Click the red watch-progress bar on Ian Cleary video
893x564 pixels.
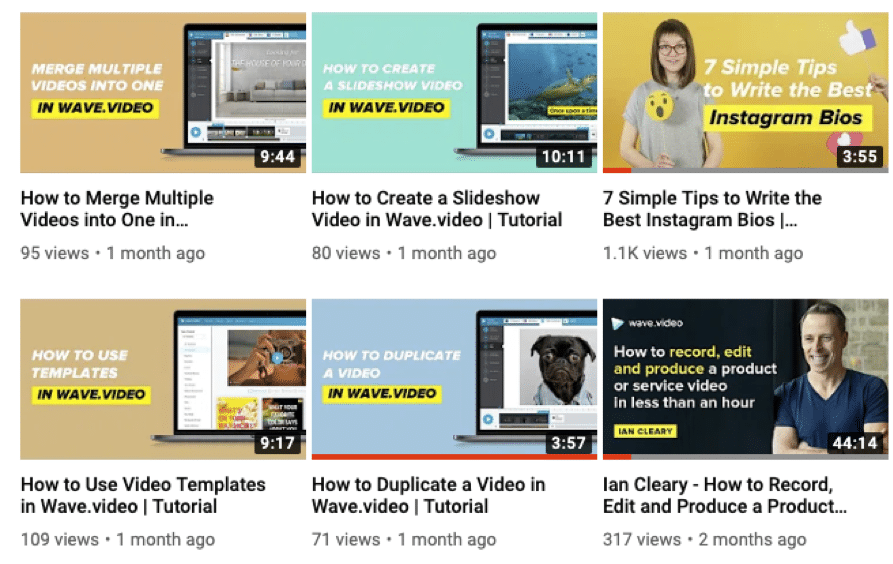coord(617,457)
